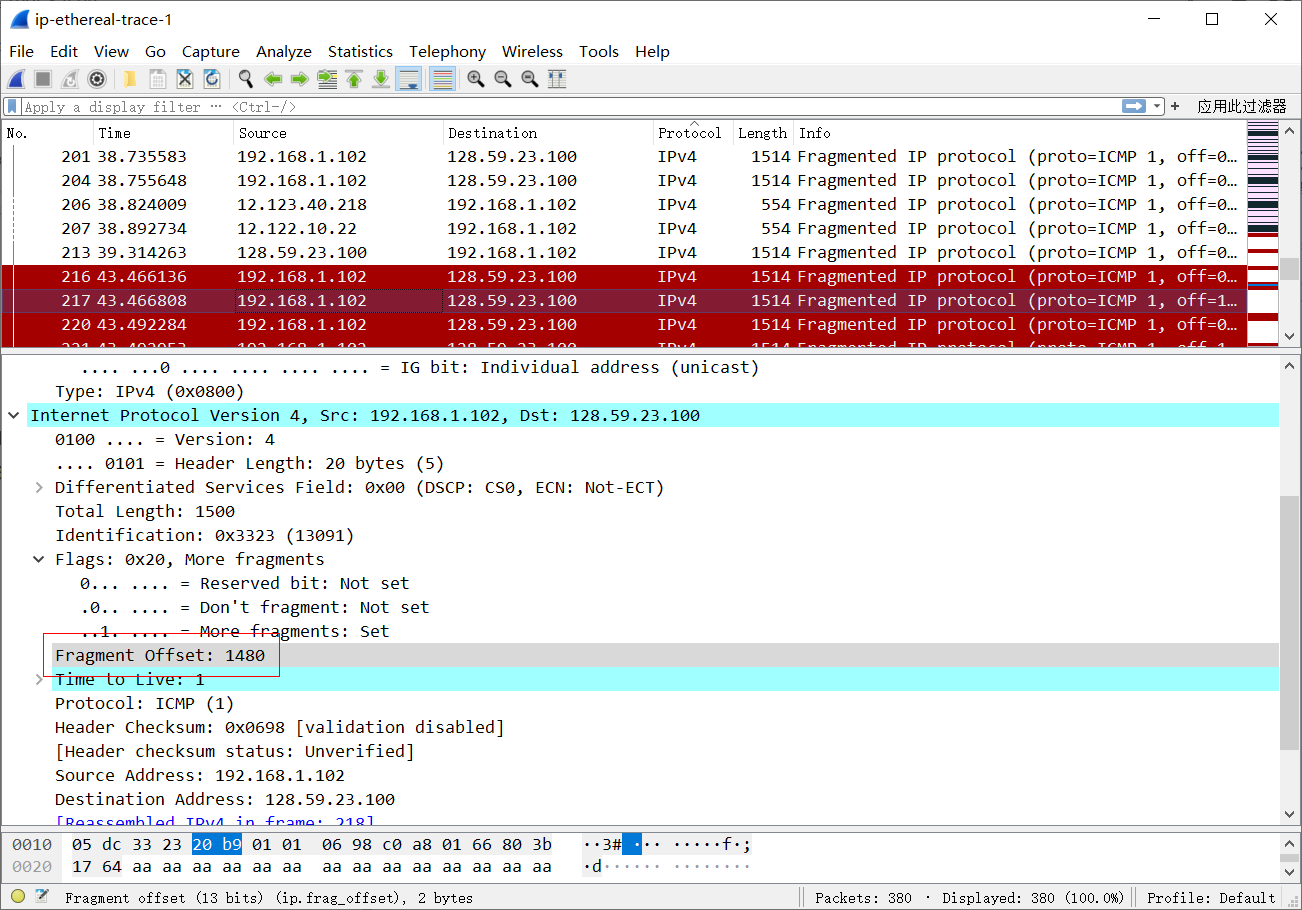
Task: Go forward with the right green arrow
Action: click(299, 79)
